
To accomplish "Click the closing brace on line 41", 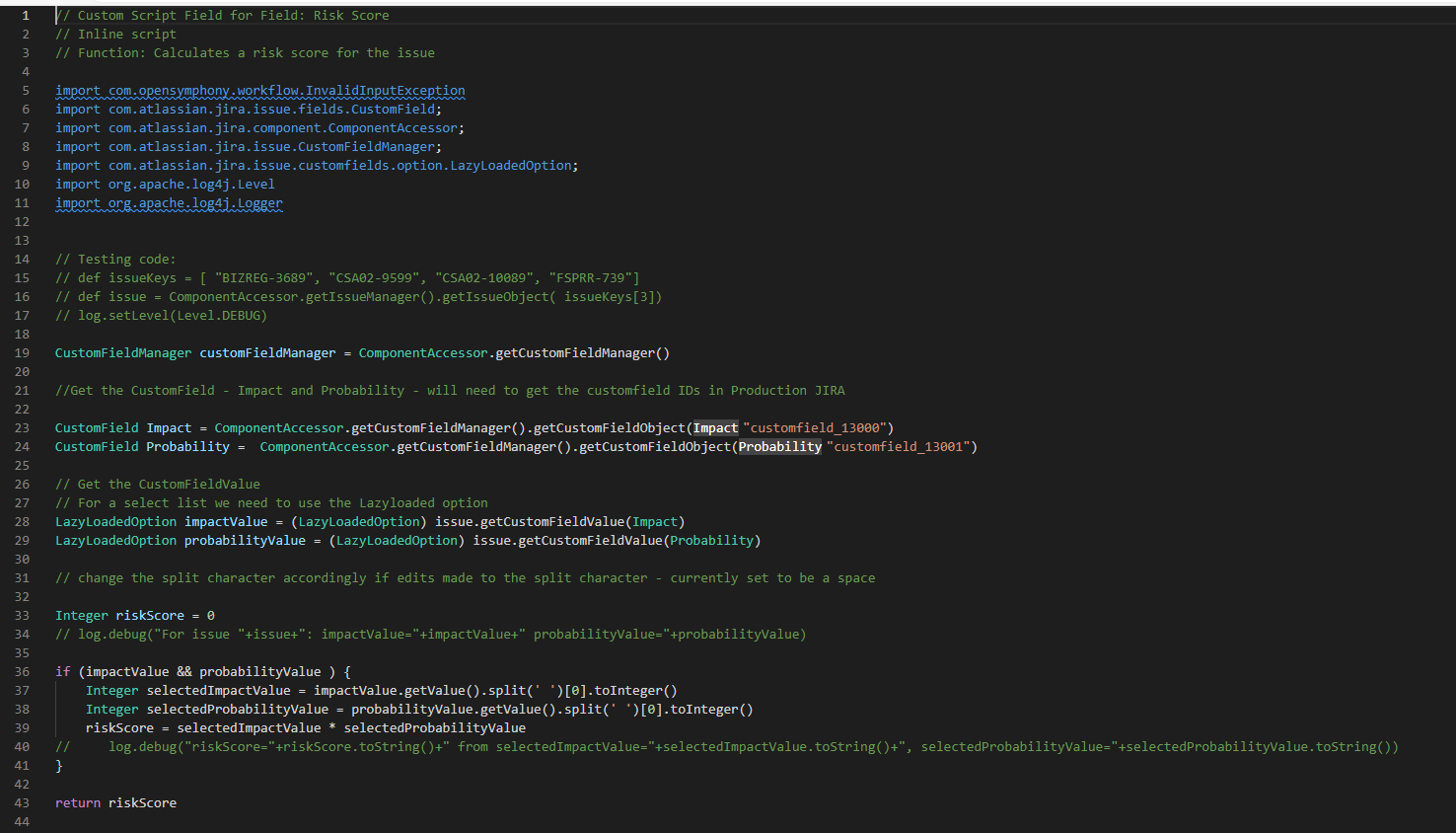I will click(x=59, y=766).
